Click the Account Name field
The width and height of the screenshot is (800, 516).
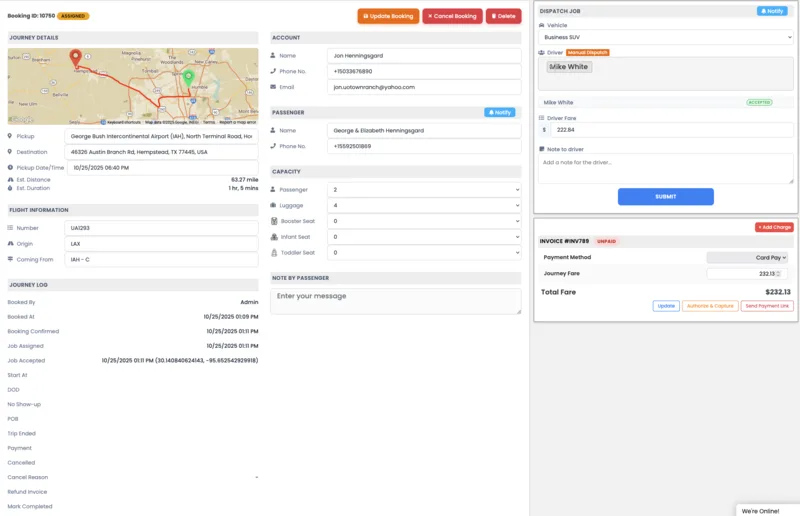424,56
